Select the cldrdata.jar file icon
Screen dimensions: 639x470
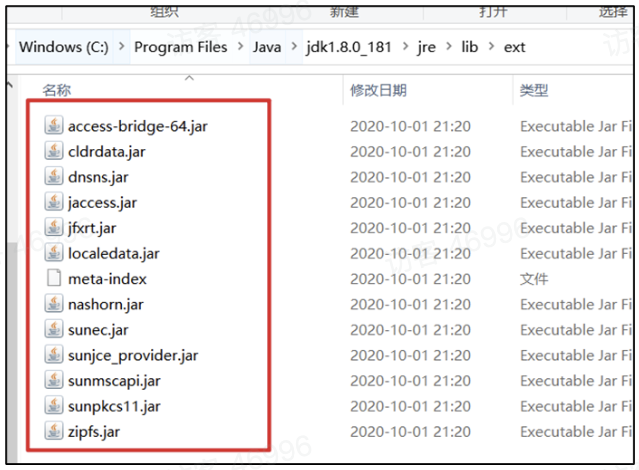[x=54, y=152]
